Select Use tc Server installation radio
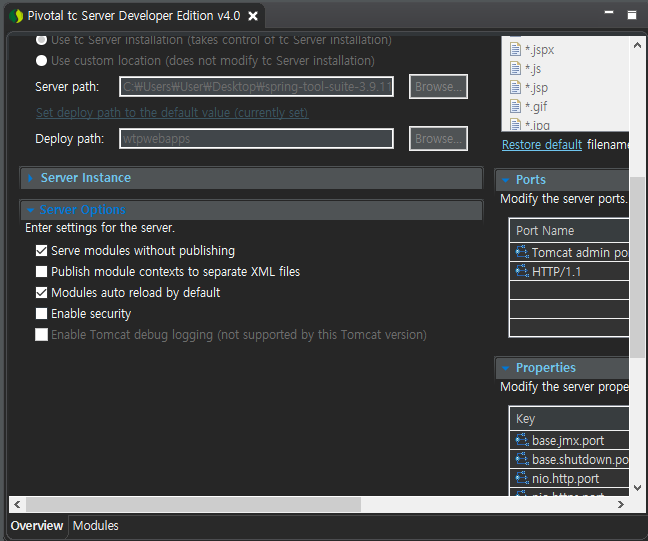This screenshot has width=648, height=541. pos(41,40)
